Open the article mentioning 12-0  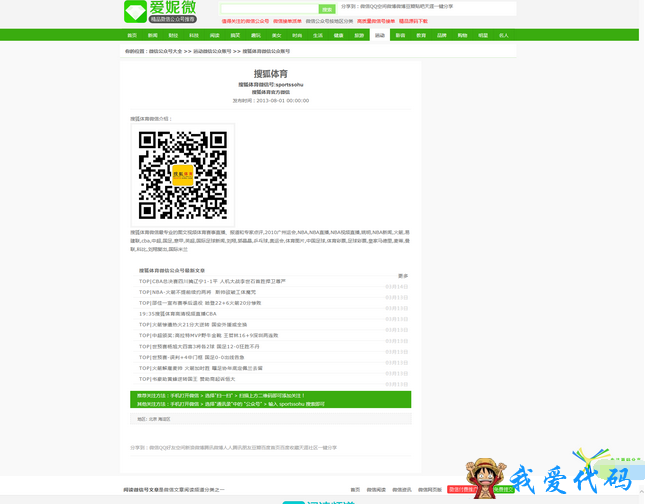pyautogui.click(x=199, y=346)
